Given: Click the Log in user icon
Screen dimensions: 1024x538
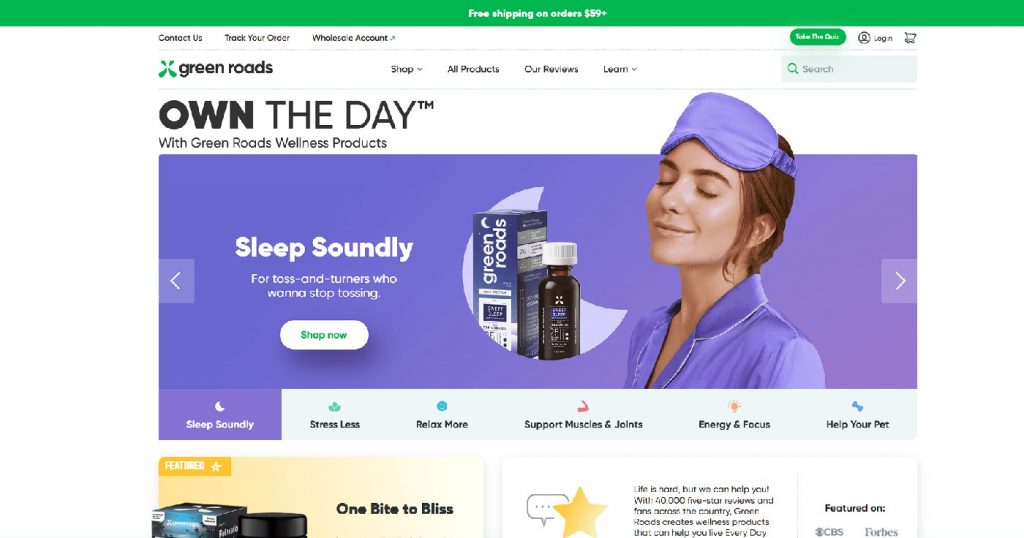Looking at the screenshot, I should 863,38.
